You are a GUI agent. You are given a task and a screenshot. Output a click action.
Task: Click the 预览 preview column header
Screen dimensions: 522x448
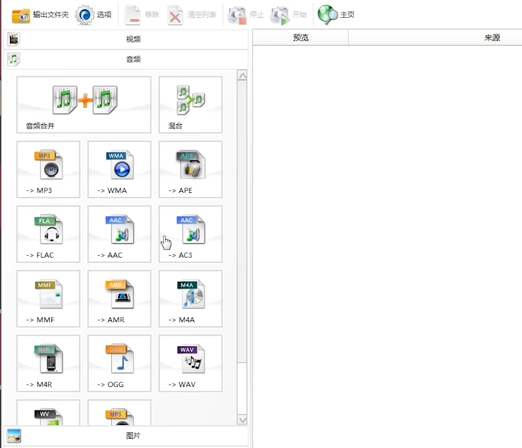pyautogui.click(x=301, y=38)
